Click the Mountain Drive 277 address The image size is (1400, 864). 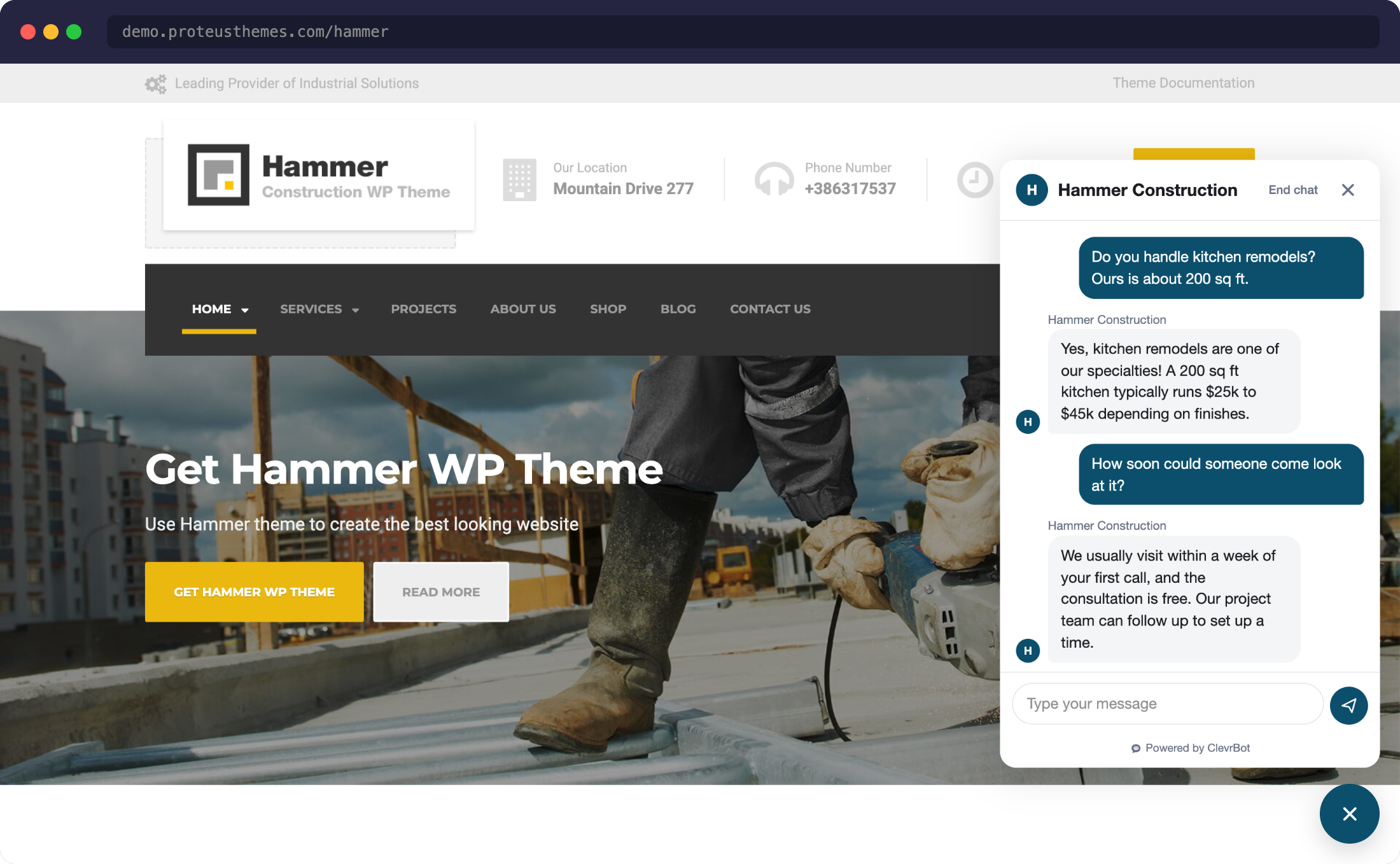pyautogui.click(x=623, y=188)
